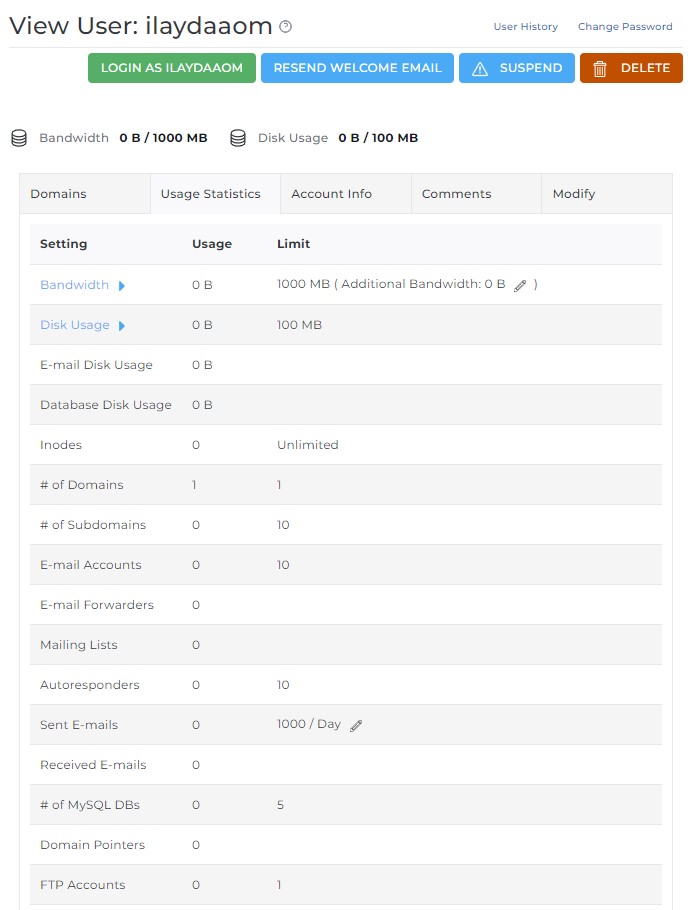This screenshot has width=688, height=910.
Task: Click the database icon beside the top Disk Usage summary
Action: click(238, 138)
